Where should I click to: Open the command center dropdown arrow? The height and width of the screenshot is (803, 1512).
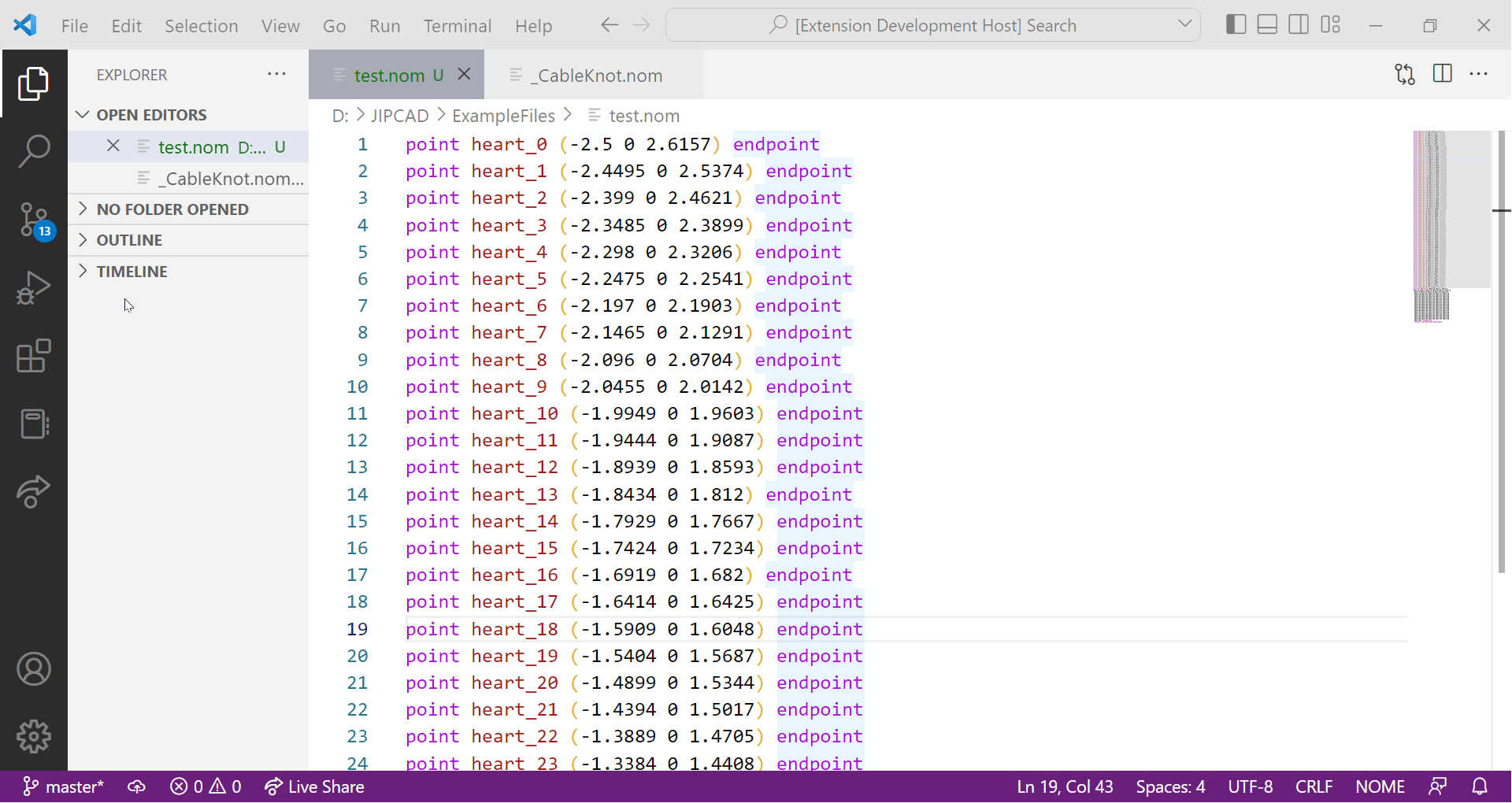click(1184, 24)
